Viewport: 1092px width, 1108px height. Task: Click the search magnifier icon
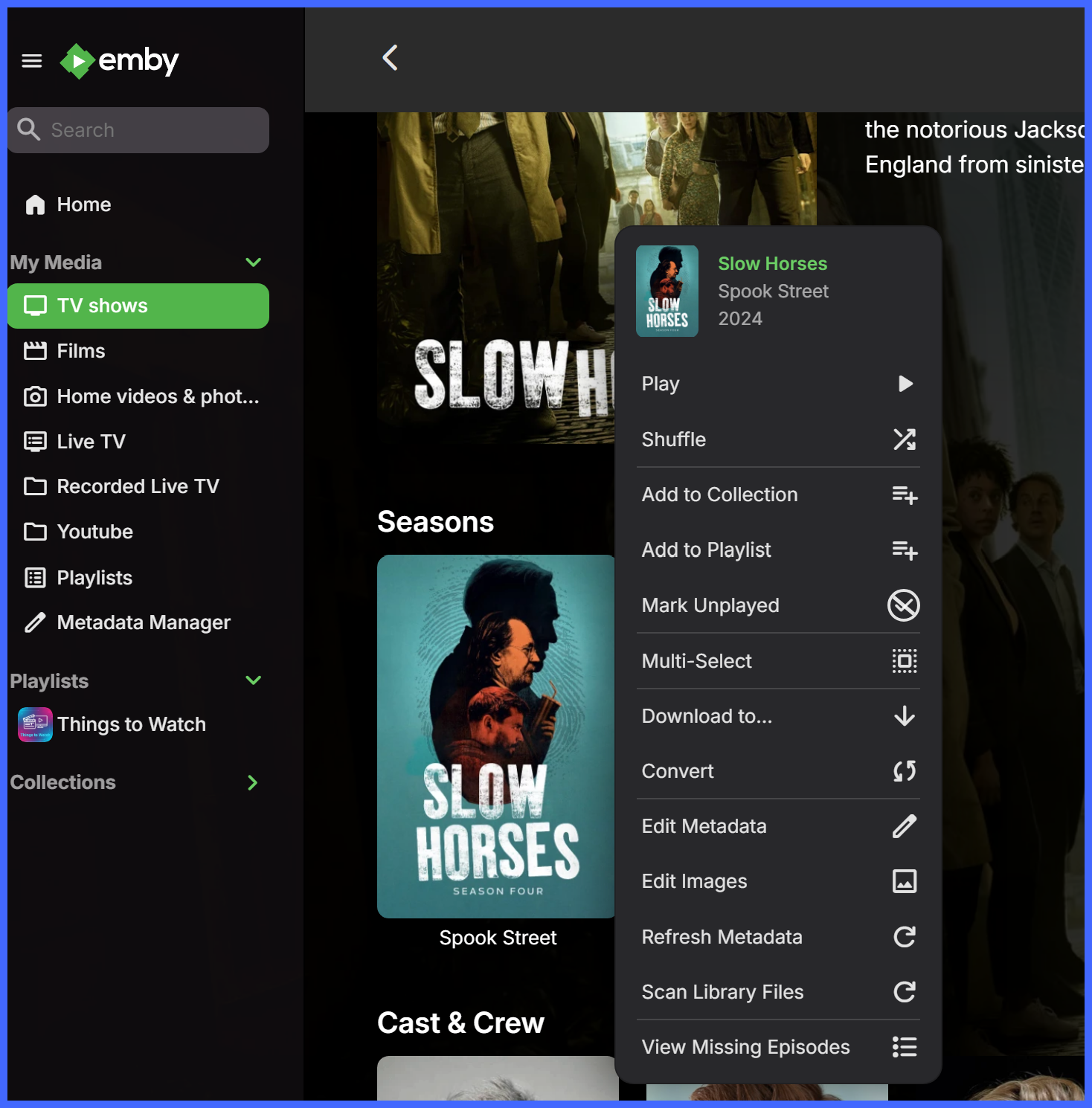pos(28,129)
